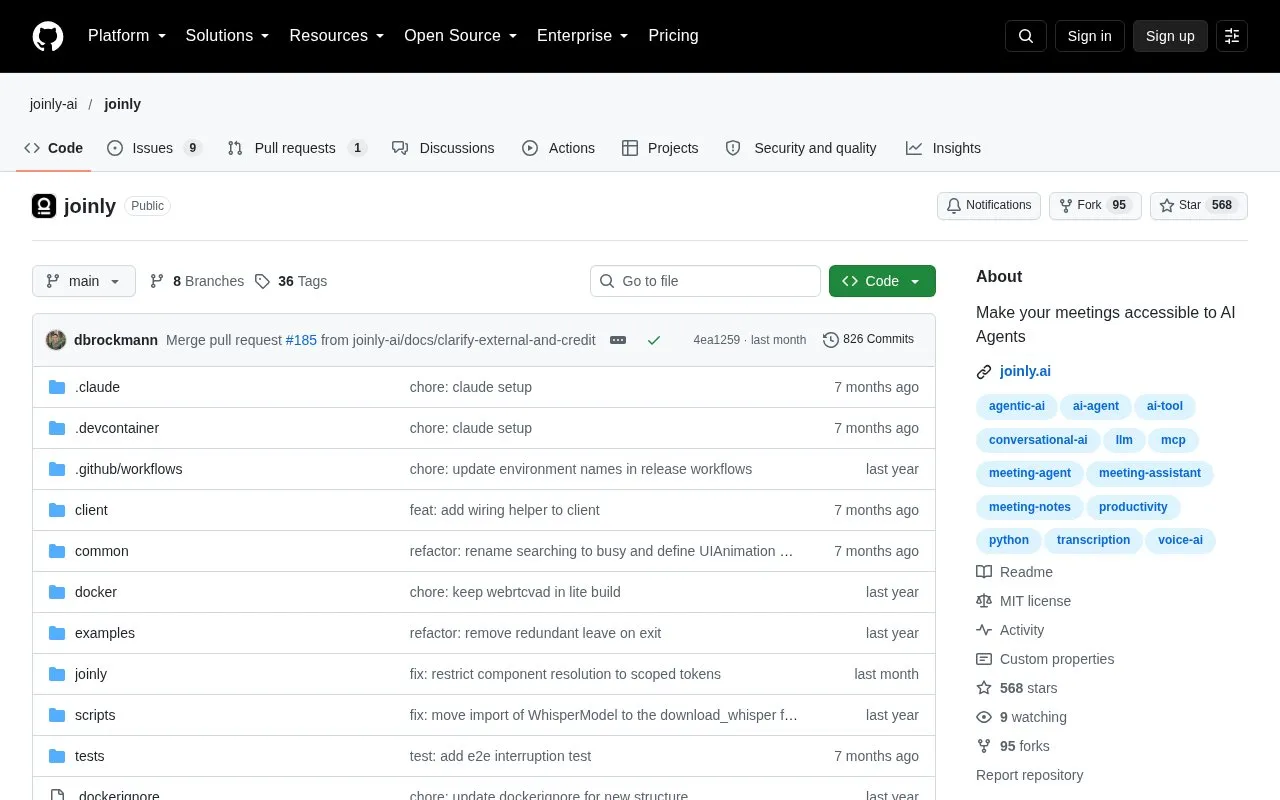Click the watching eye icon

[984, 717]
